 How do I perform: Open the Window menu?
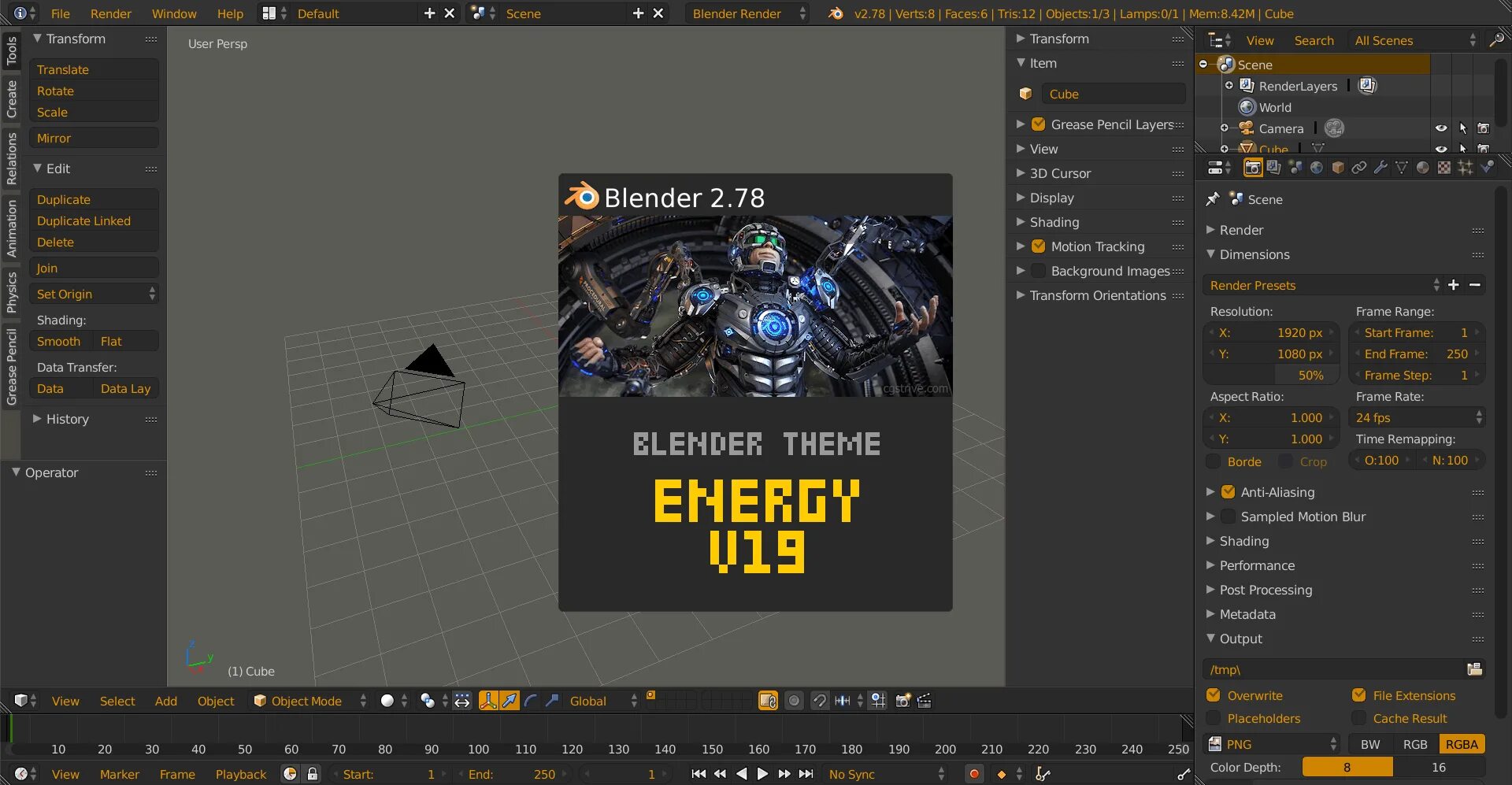tap(174, 13)
